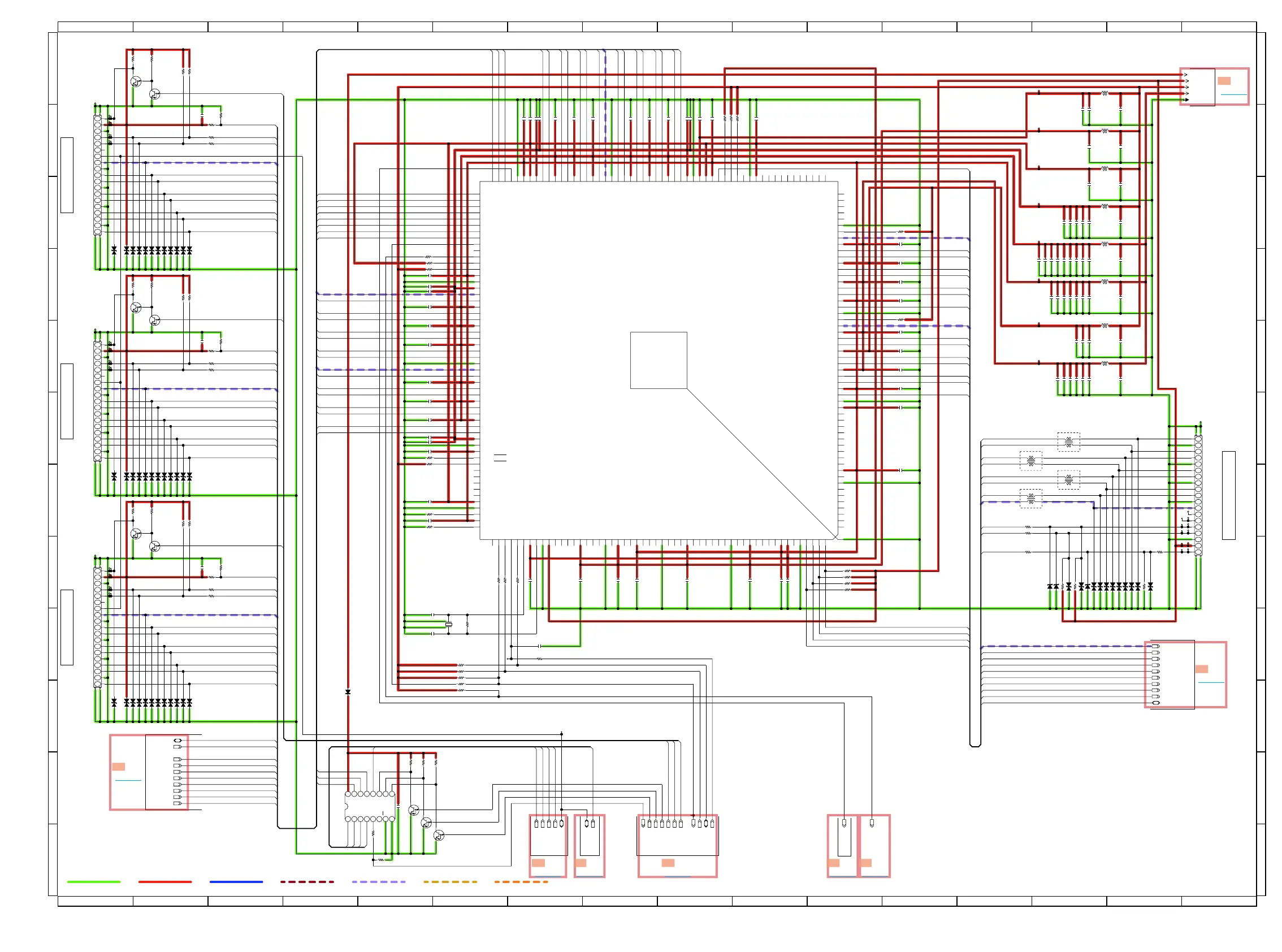Open the pink-outlined connector link at top right
The height and width of the screenshot is (952, 1282).
[x=1214, y=86]
